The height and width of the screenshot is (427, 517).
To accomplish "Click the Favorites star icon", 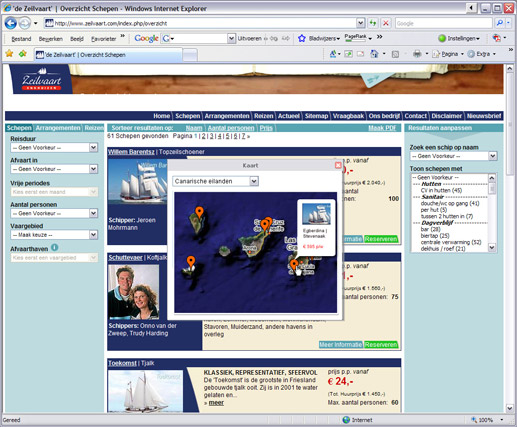I will pos(9,54).
